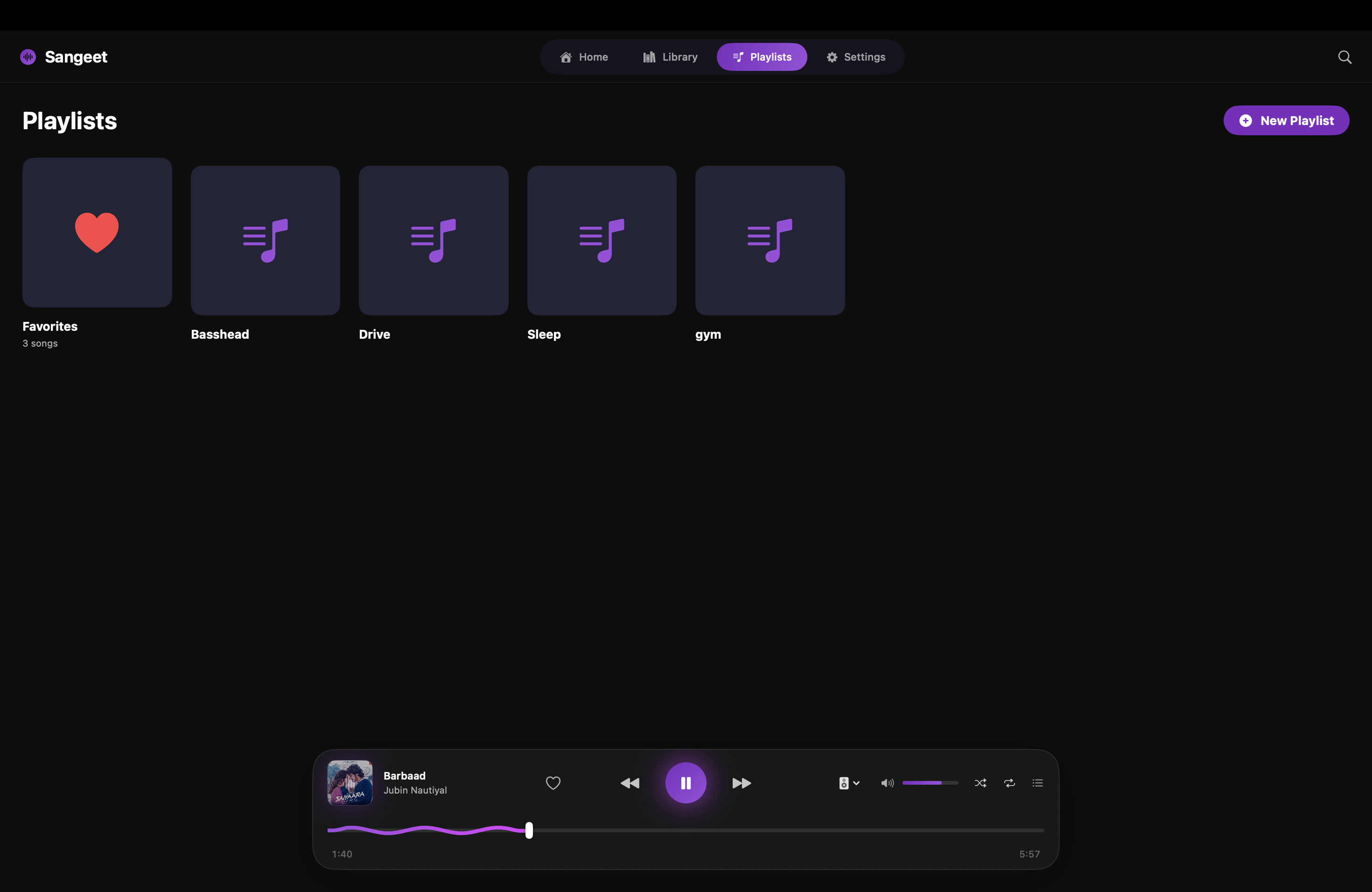Click the song progress seek bar
This screenshot has width=1372, height=892.
pyautogui.click(x=686, y=830)
